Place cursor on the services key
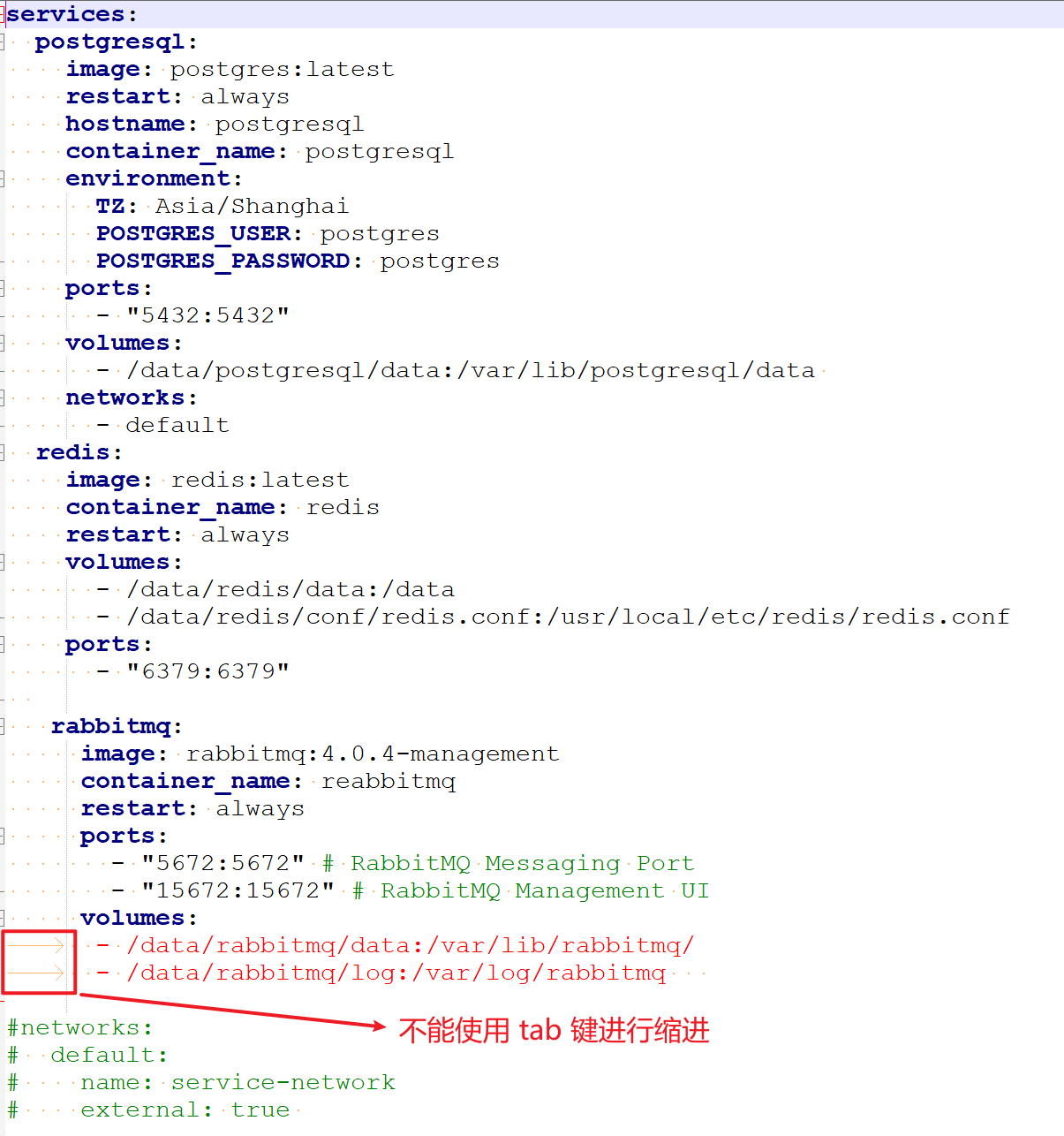 click(65, 14)
